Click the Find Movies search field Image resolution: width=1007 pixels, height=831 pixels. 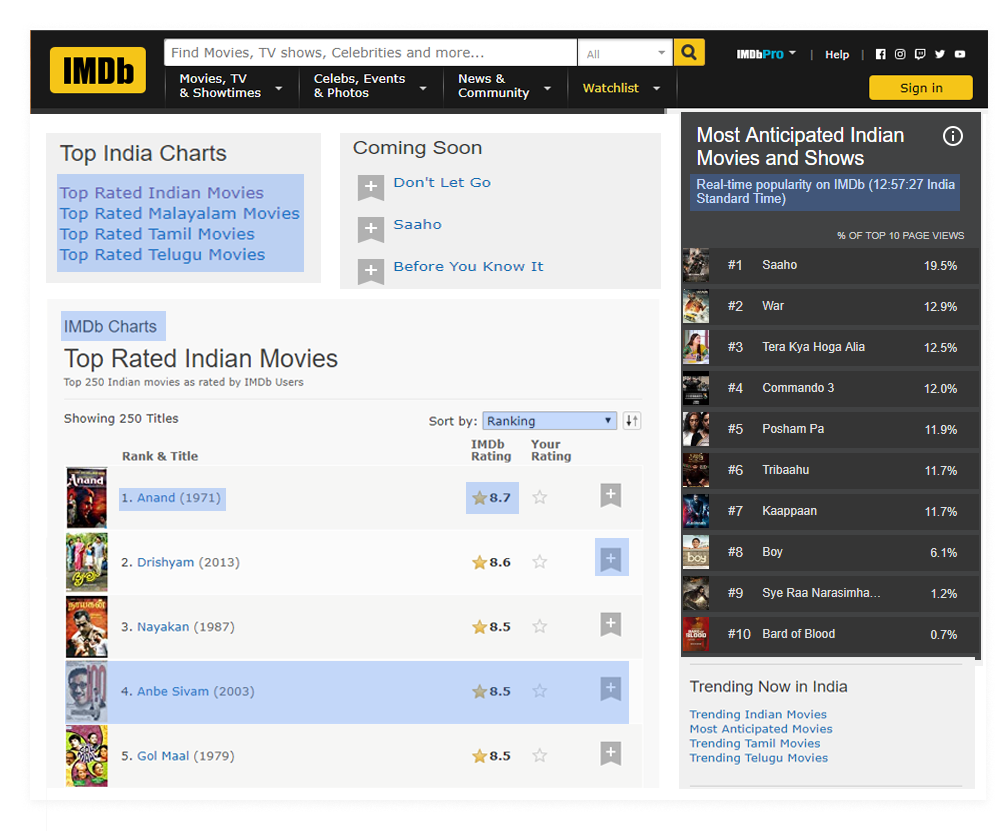click(x=370, y=53)
